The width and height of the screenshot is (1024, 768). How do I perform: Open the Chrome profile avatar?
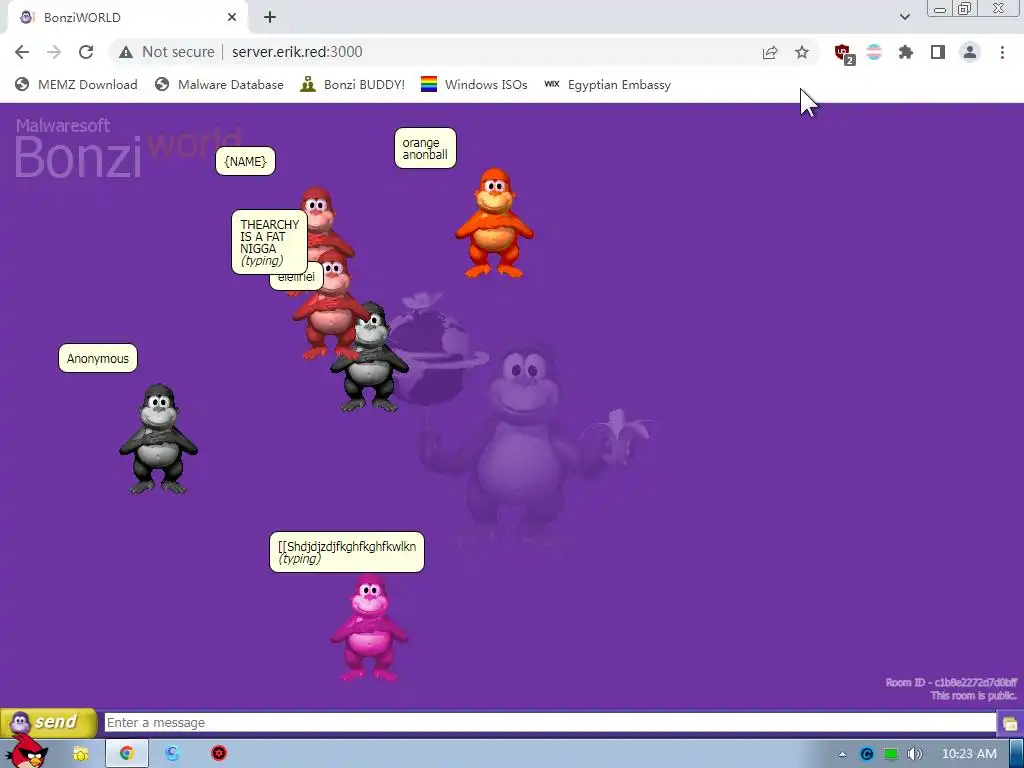coord(970,52)
